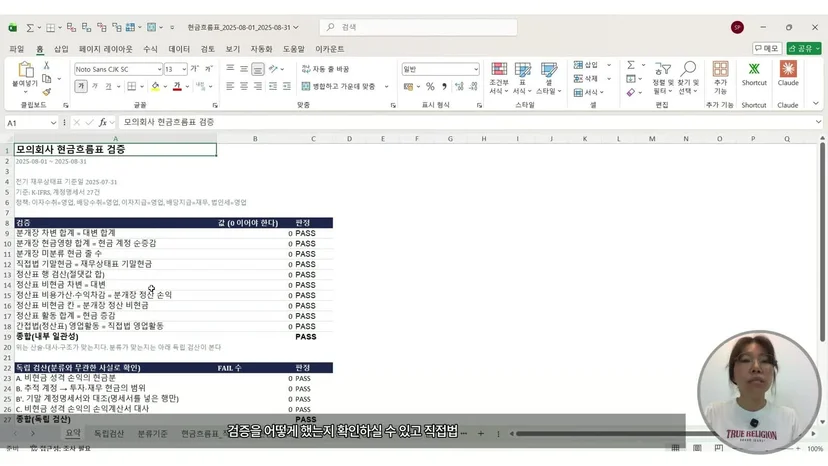Image resolution: width=828 pixels, height=466 pixels.
Task: Switch to page break preview in status bar
Action: click(719, 448)
